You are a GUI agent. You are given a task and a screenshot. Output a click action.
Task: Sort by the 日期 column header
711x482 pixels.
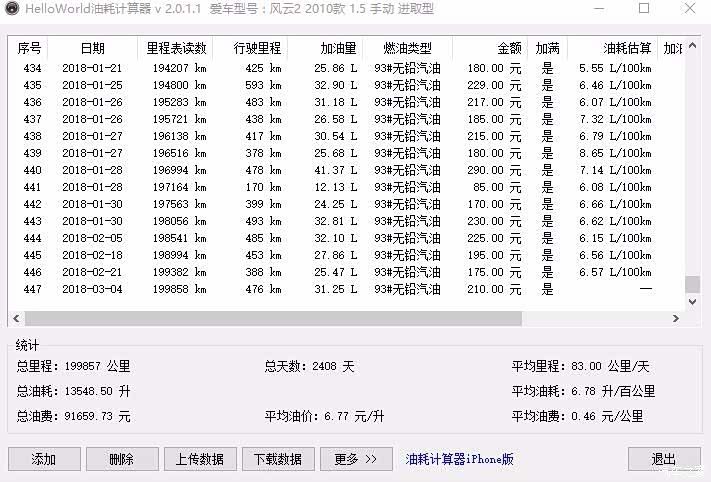pyautogui.click(x=92, y=48)
